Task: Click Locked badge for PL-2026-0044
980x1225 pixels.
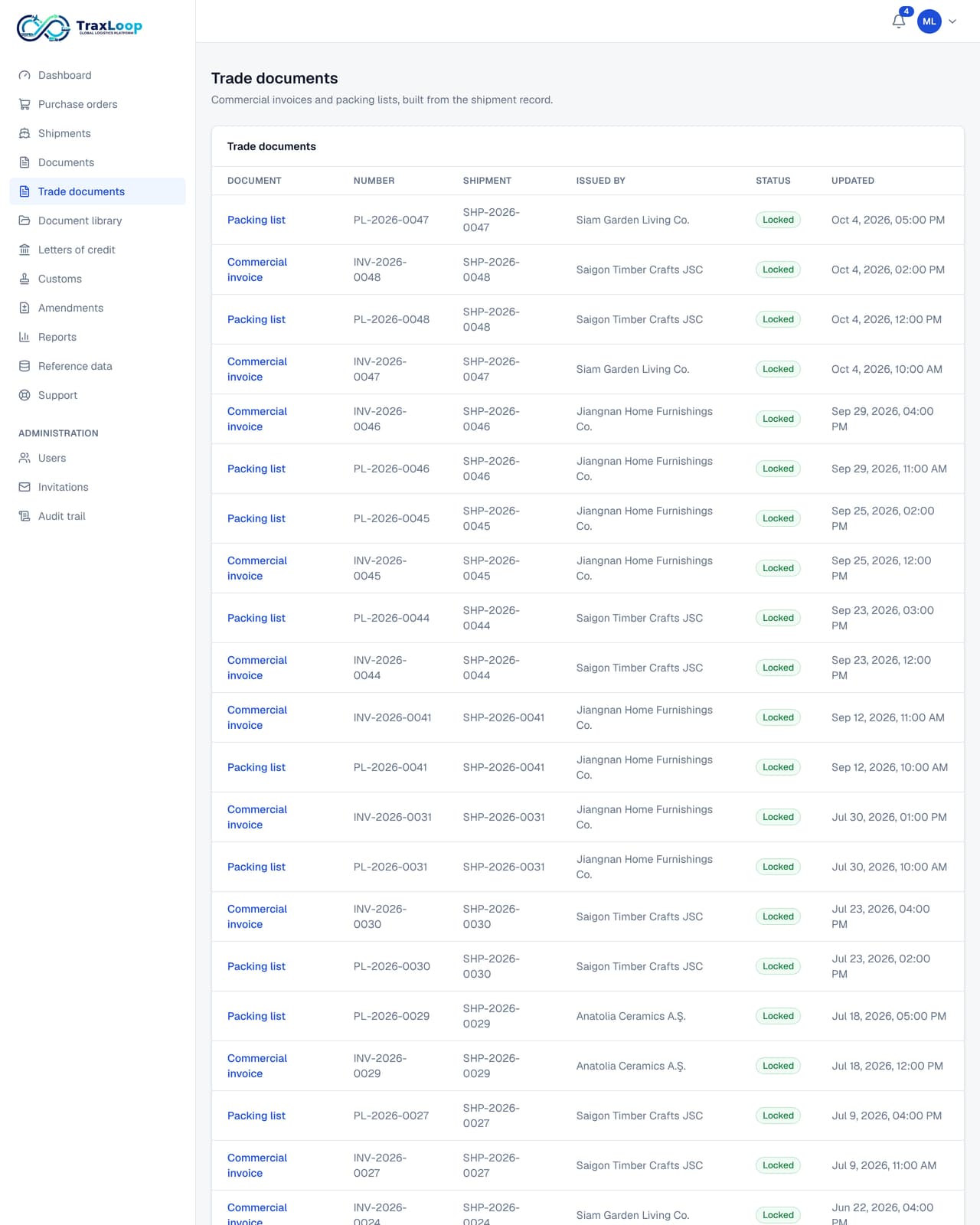Action: (x=778, y=618)
